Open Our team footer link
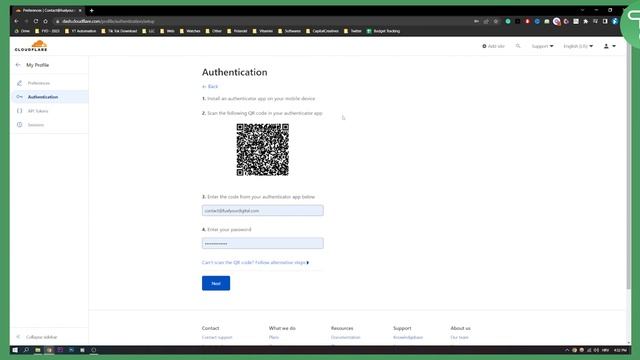Image resolution: width=640 pixels, height=360 pixels. click(x=460, y=338)
